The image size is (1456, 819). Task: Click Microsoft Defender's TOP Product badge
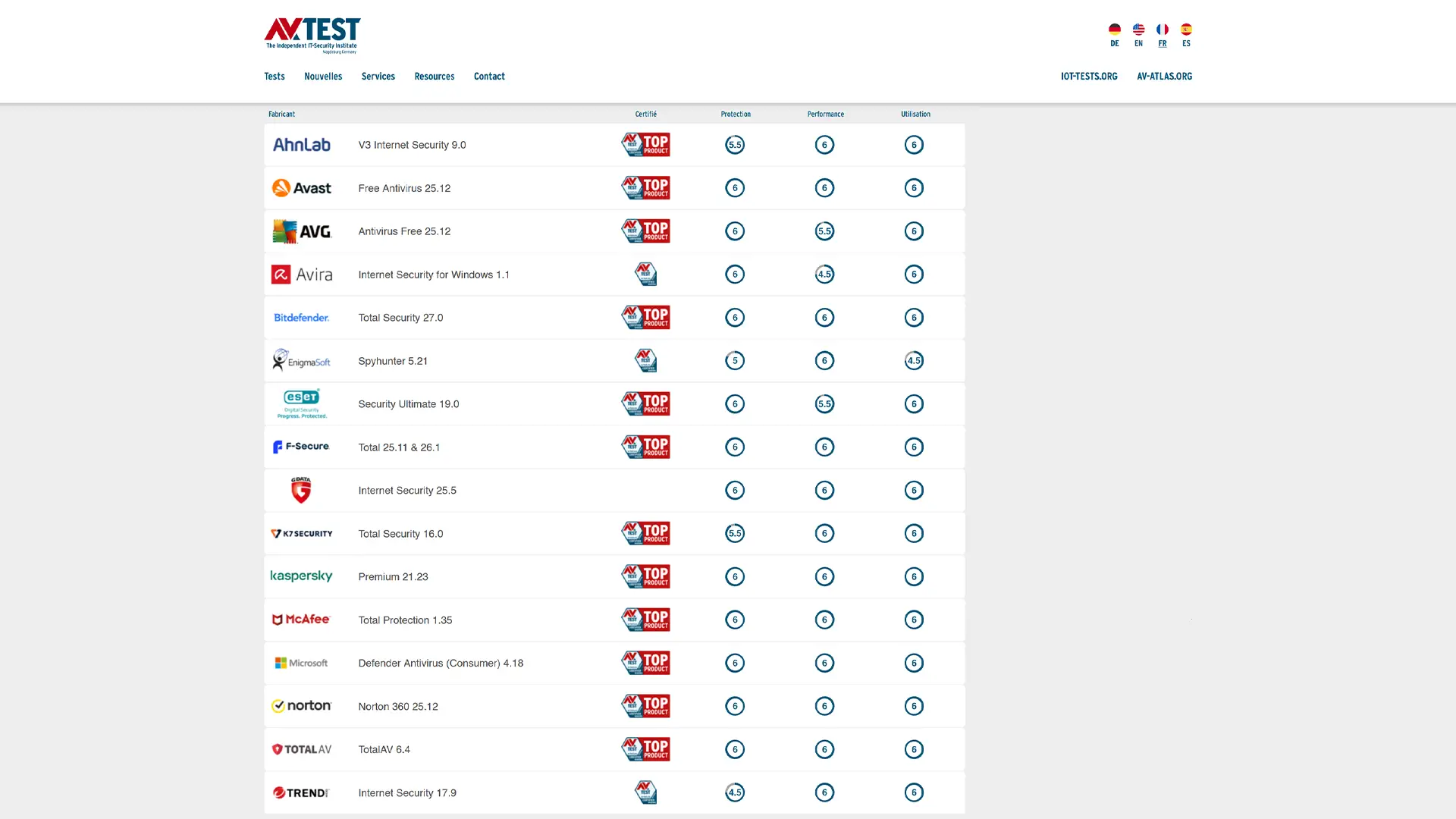coord(645,663)
